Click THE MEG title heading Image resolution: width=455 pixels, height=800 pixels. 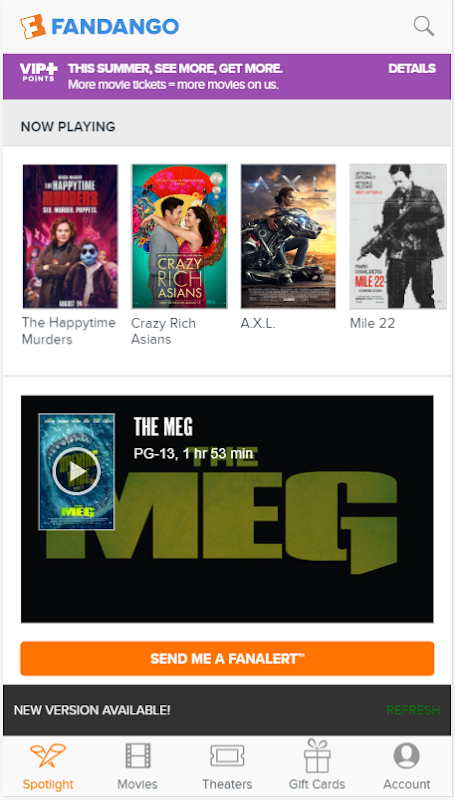163,427
